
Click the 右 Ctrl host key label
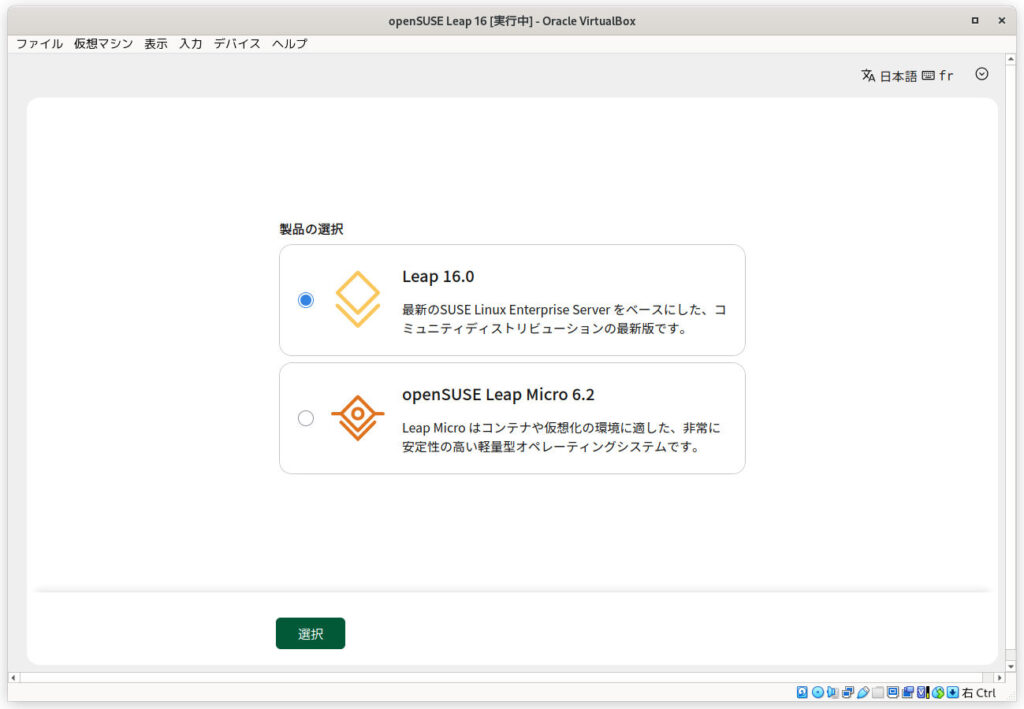pos(978,693)
